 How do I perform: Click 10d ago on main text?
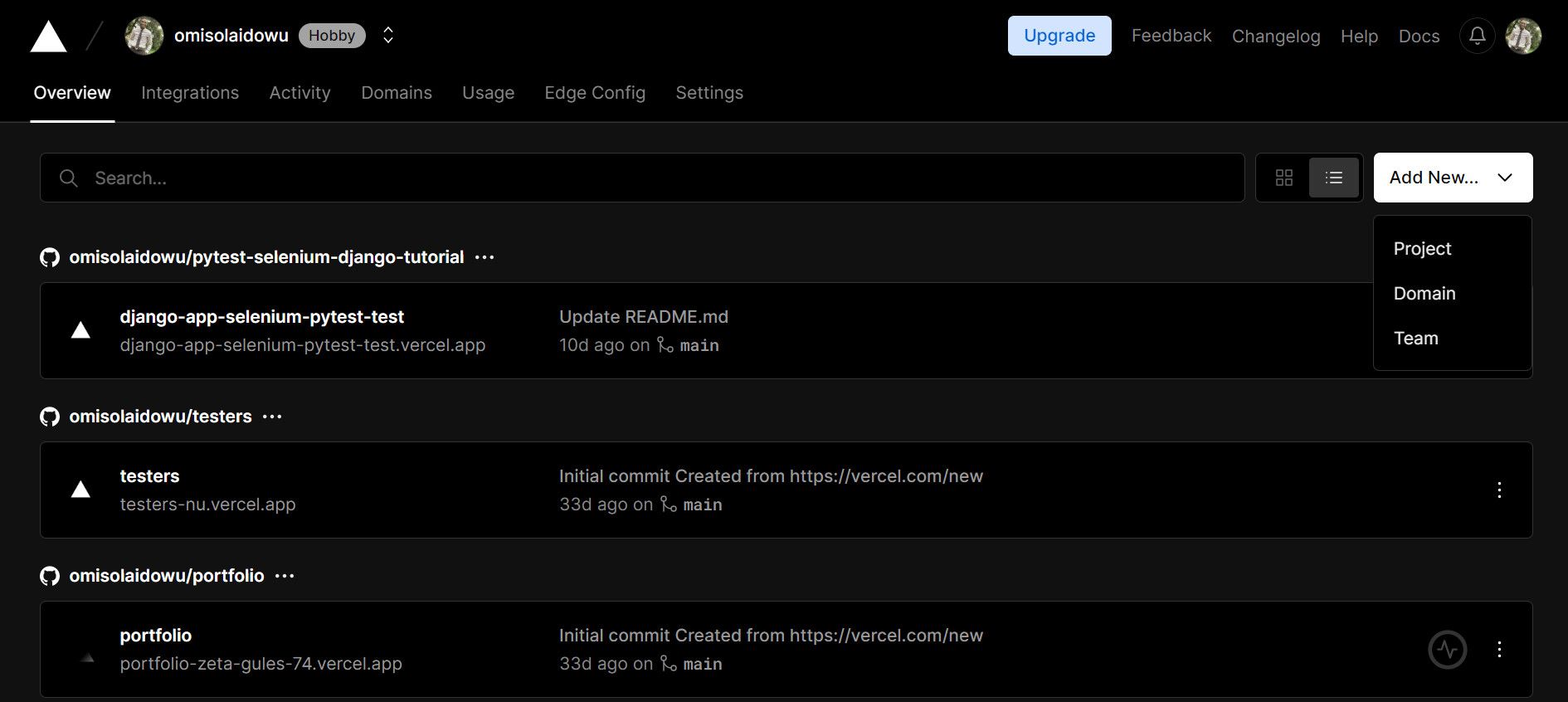pyautogui.click(x=639, y=345)
